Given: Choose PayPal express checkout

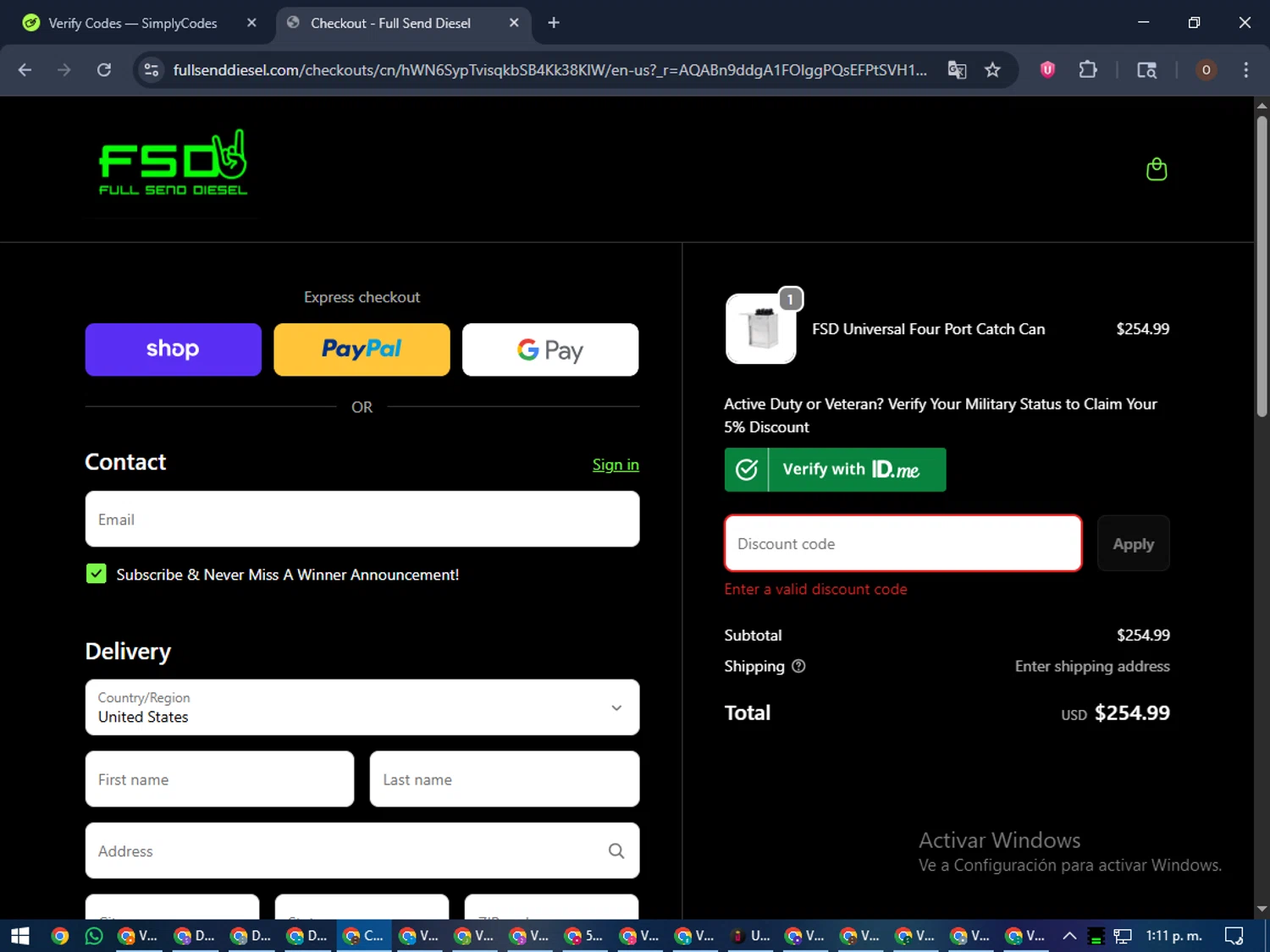Looking at the screenshot, I should (362, 349).
